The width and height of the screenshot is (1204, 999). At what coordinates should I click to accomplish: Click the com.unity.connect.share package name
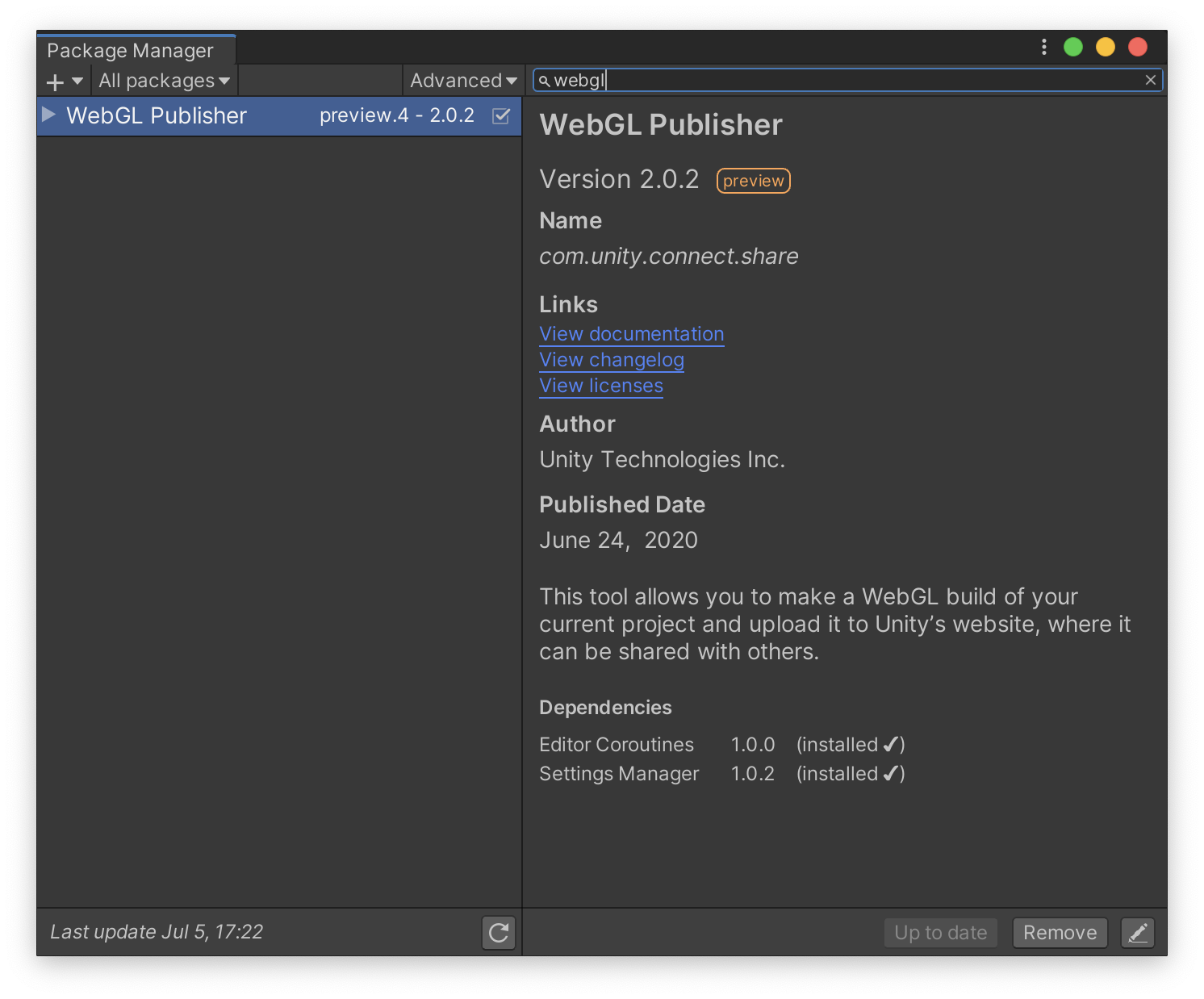669,257
